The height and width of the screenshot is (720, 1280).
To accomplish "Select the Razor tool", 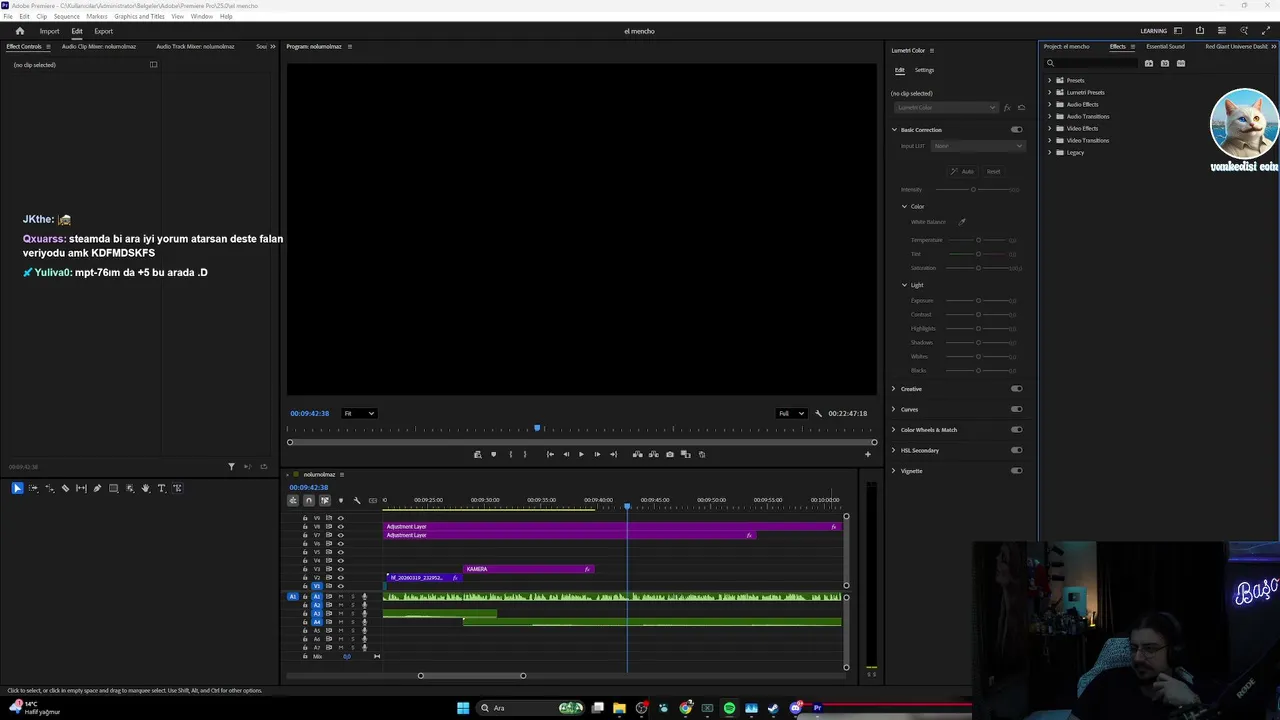I will (65, 488).
